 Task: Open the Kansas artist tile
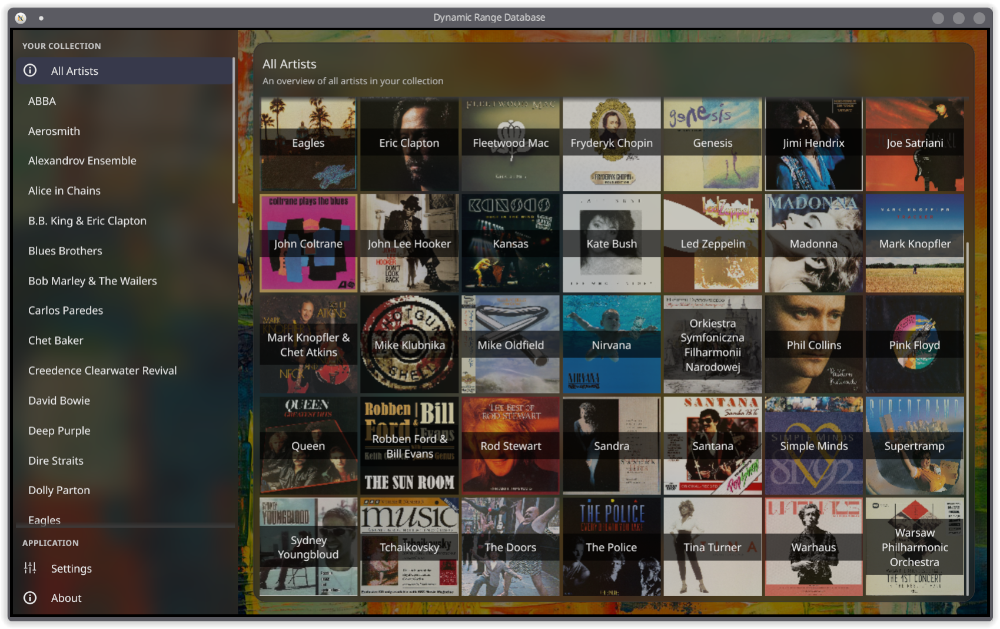coord(510,244)
